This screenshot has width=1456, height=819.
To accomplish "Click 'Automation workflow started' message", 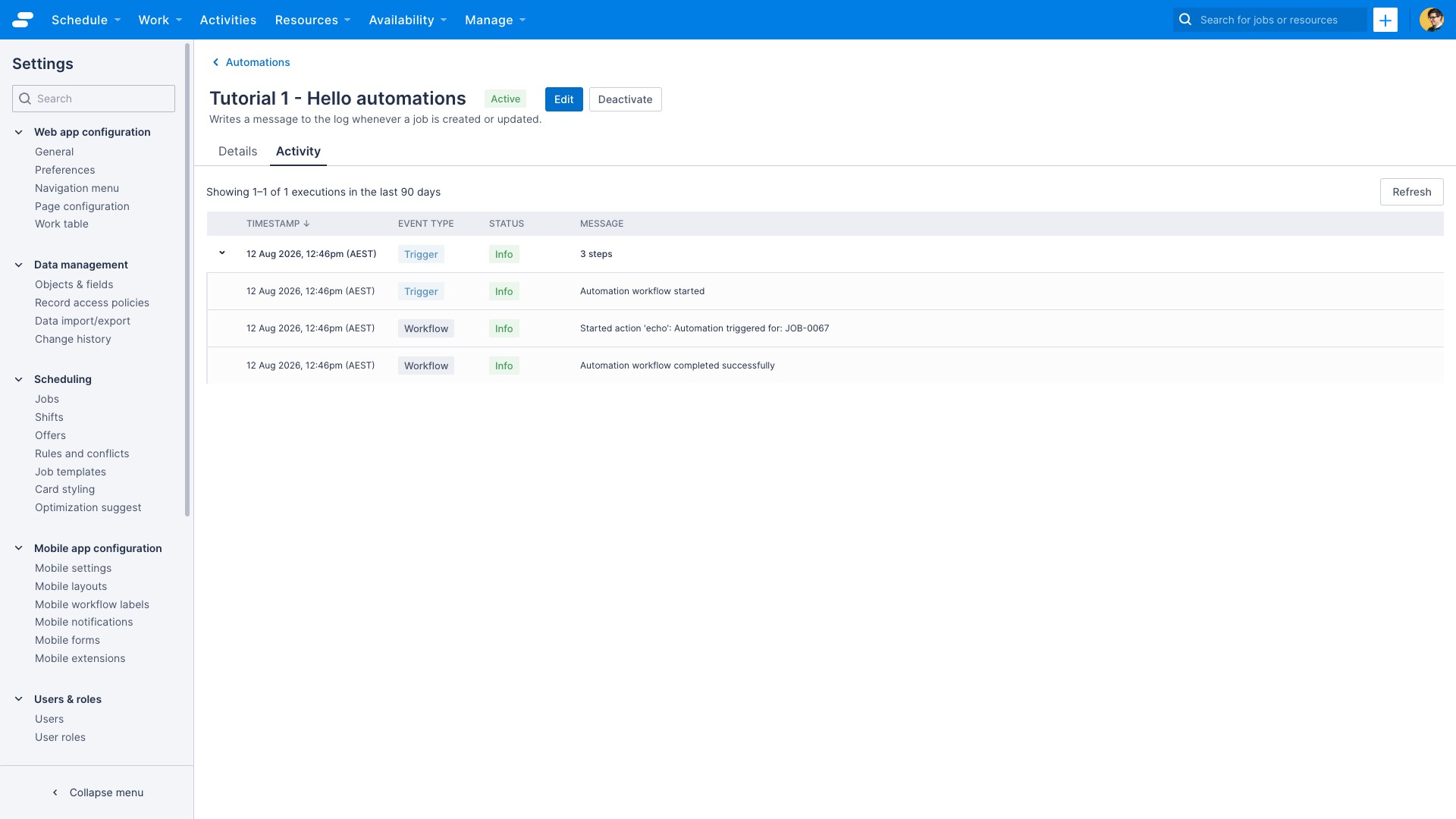I will tap(642, 291).
